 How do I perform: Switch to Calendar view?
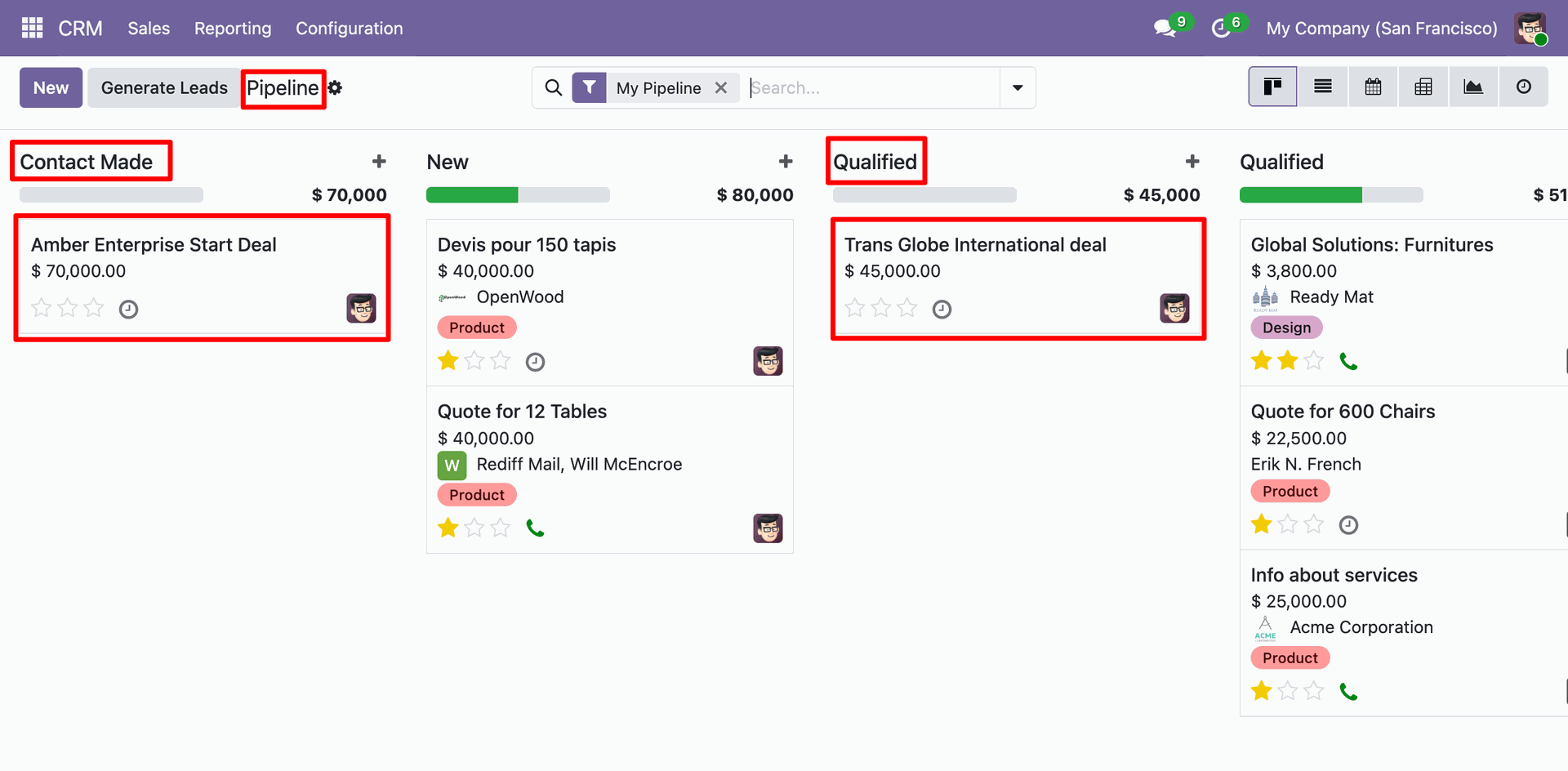click(x=1373, y=87)
